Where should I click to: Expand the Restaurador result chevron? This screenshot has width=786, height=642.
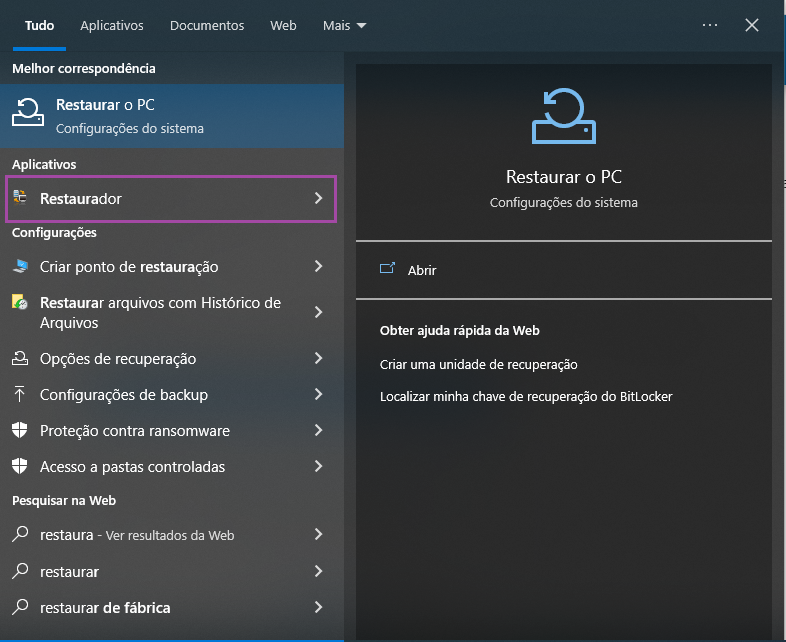point(318,198)
